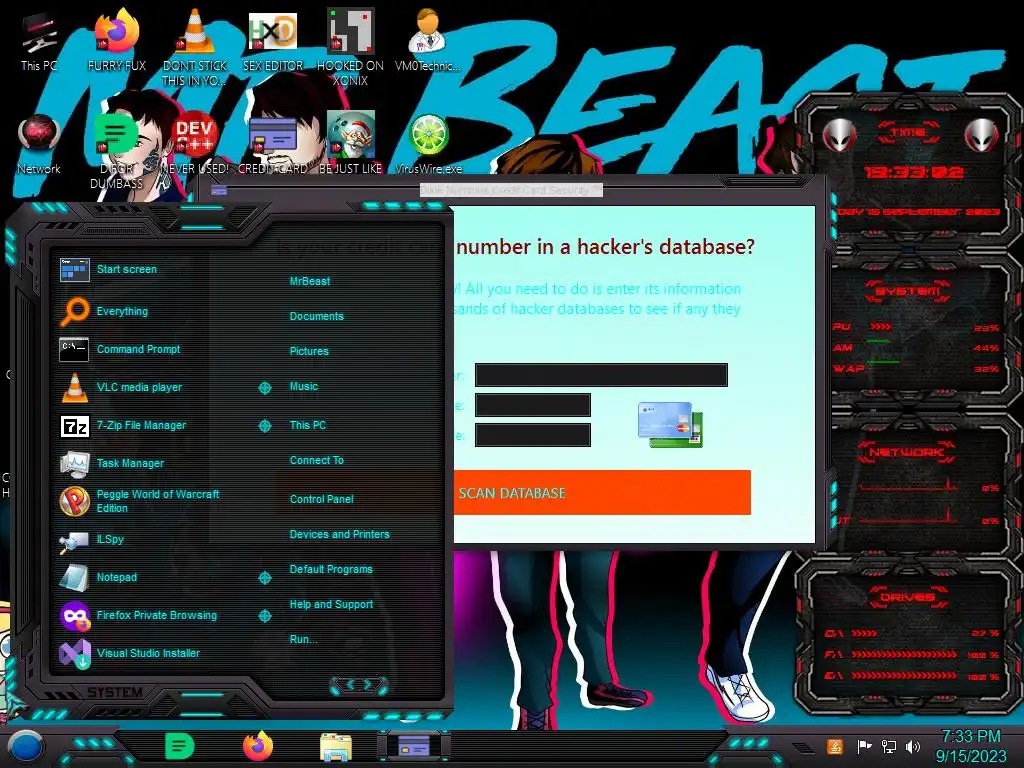The height and width of the screenshot is (768, 1024).
Task: Open ILSpy from start menu
Action: 110,539
